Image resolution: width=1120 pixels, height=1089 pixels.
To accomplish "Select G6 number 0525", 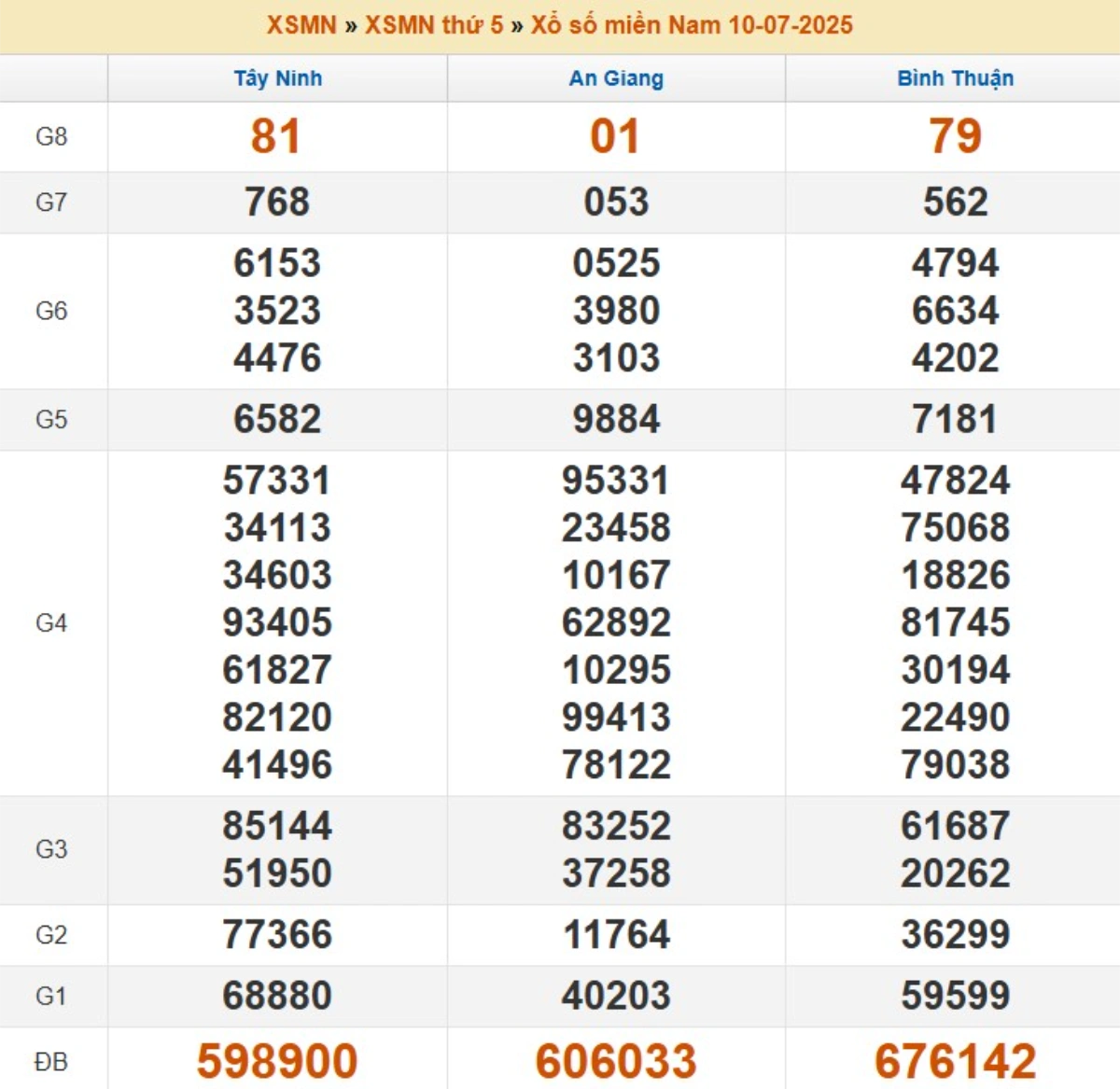I will point(616,263).
